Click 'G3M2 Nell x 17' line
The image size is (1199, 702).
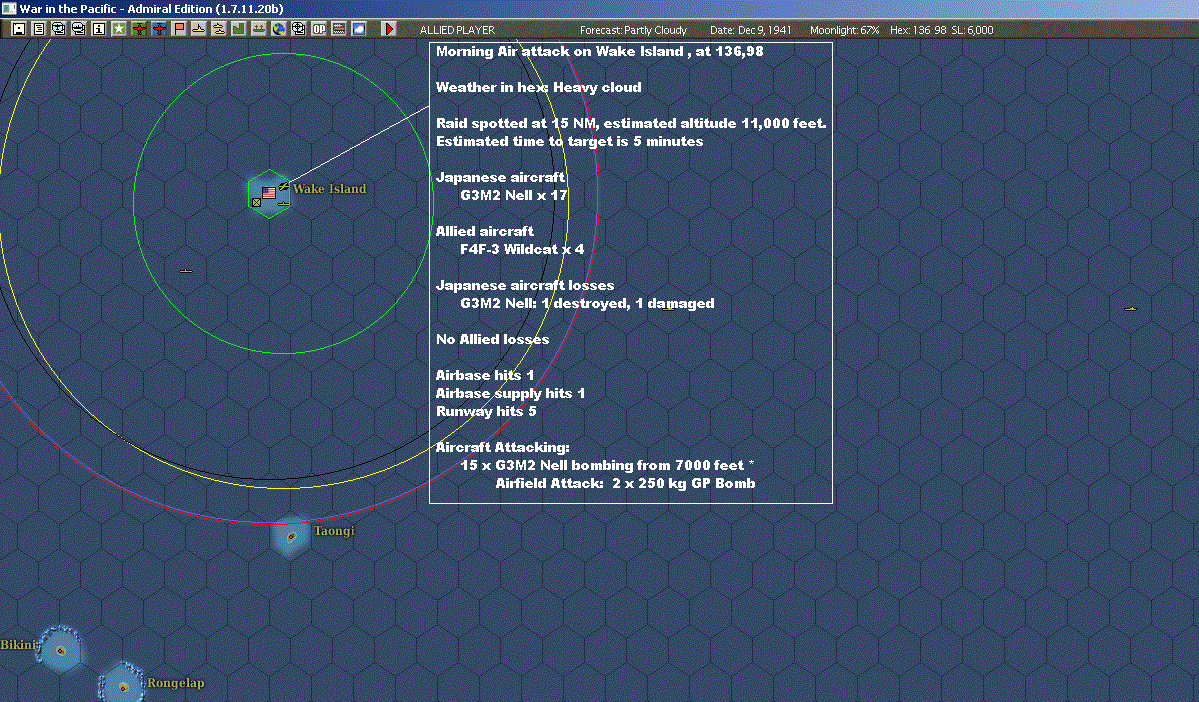(514, 195)
